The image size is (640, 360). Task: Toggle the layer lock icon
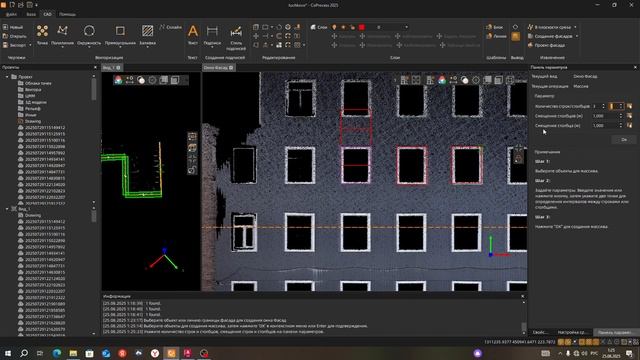(x=352, y=27)
